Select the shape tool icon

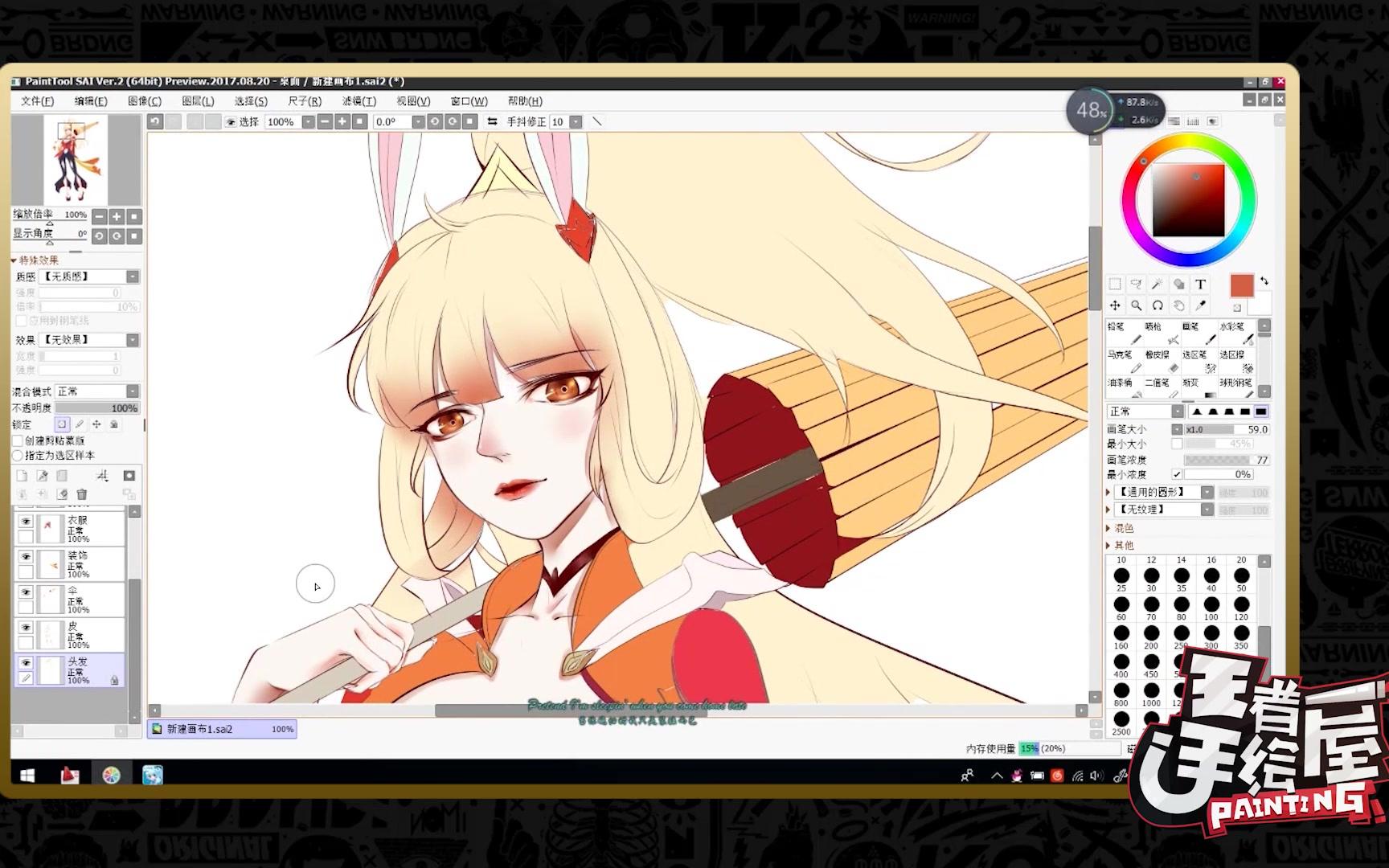pyautogui.click(x=1178, y=284)
